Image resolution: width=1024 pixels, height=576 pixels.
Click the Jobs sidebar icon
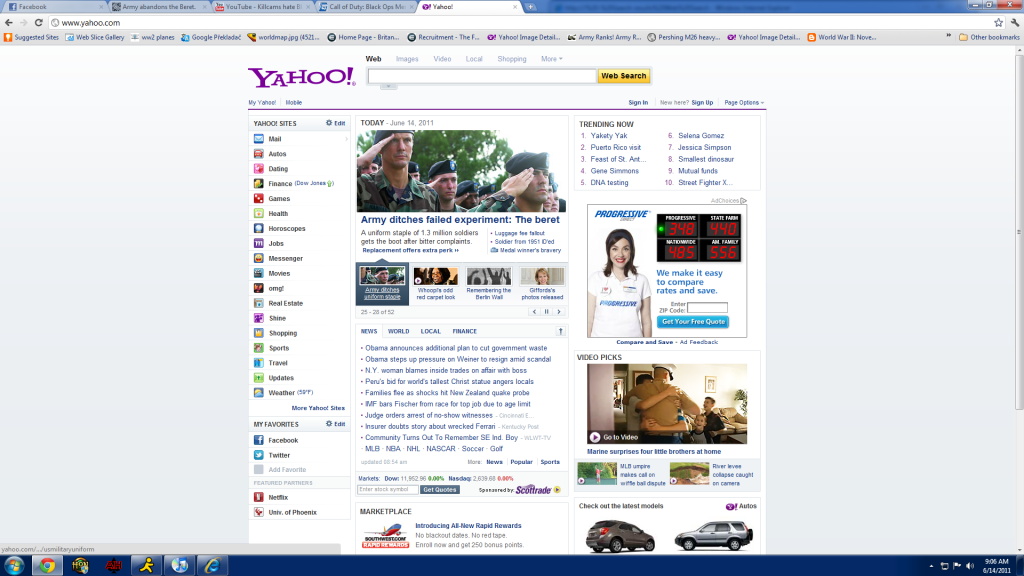(259, 244)
